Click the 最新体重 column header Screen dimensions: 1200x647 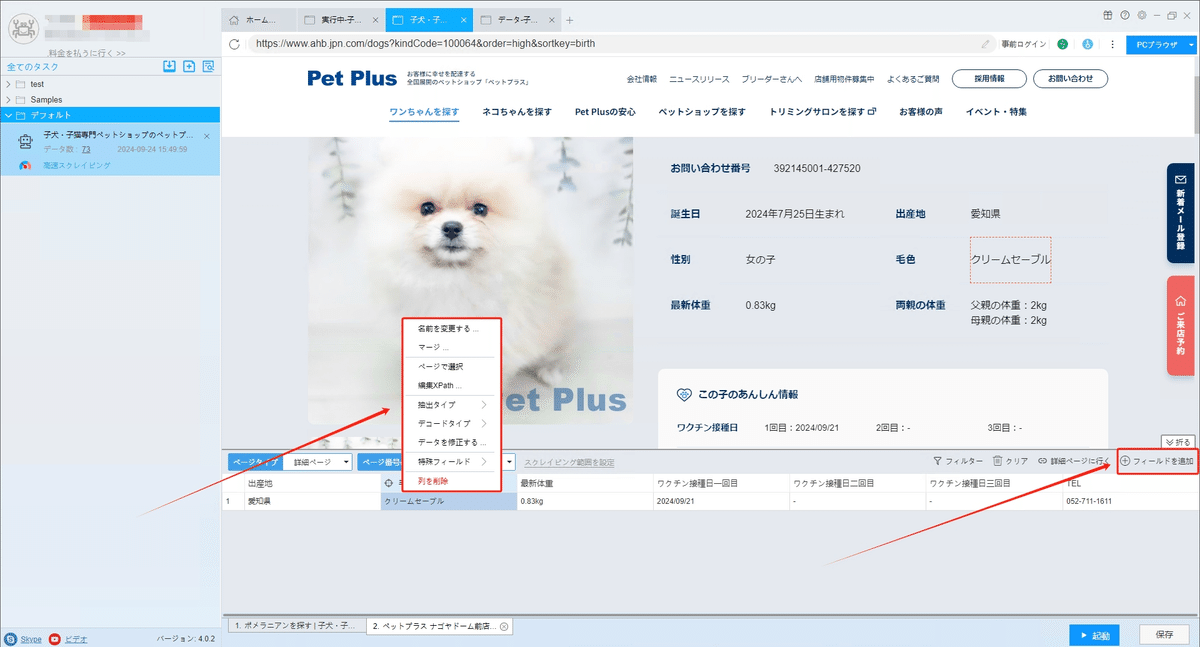click(x=585, y=483)
